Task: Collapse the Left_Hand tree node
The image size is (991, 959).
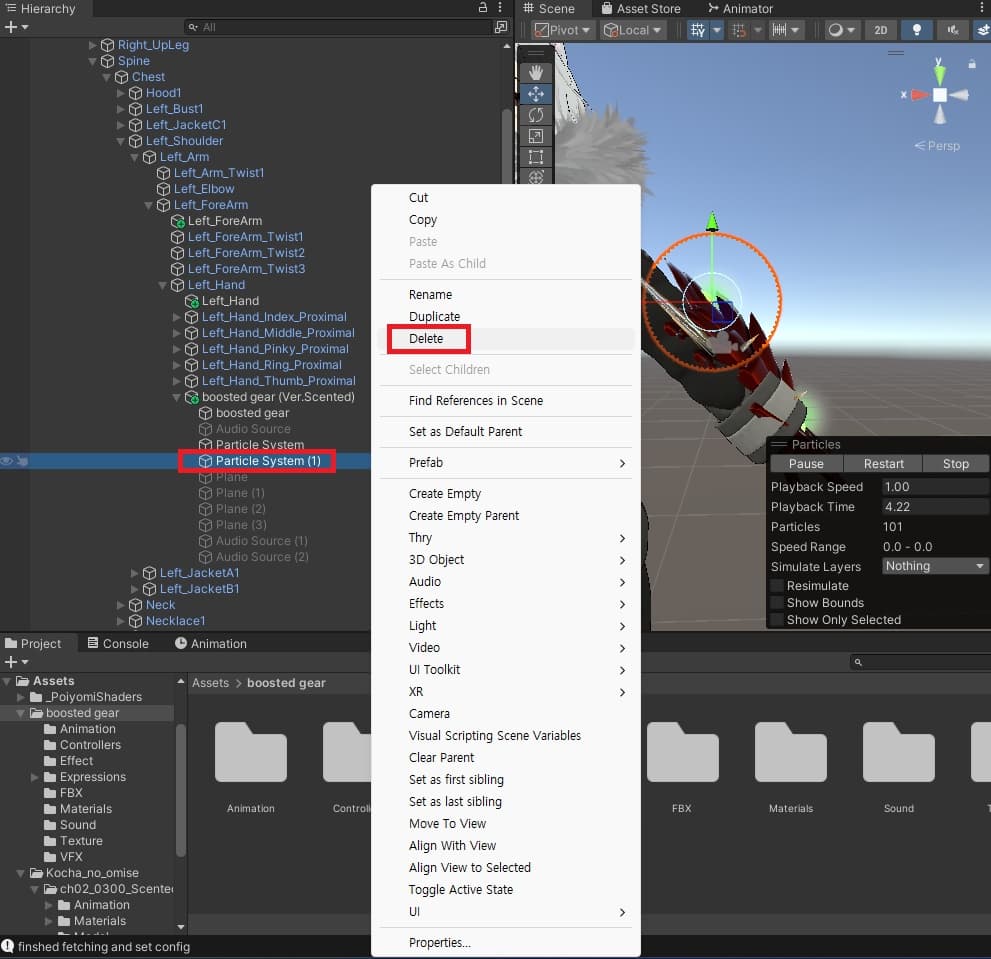Action: tap(163, 285)
